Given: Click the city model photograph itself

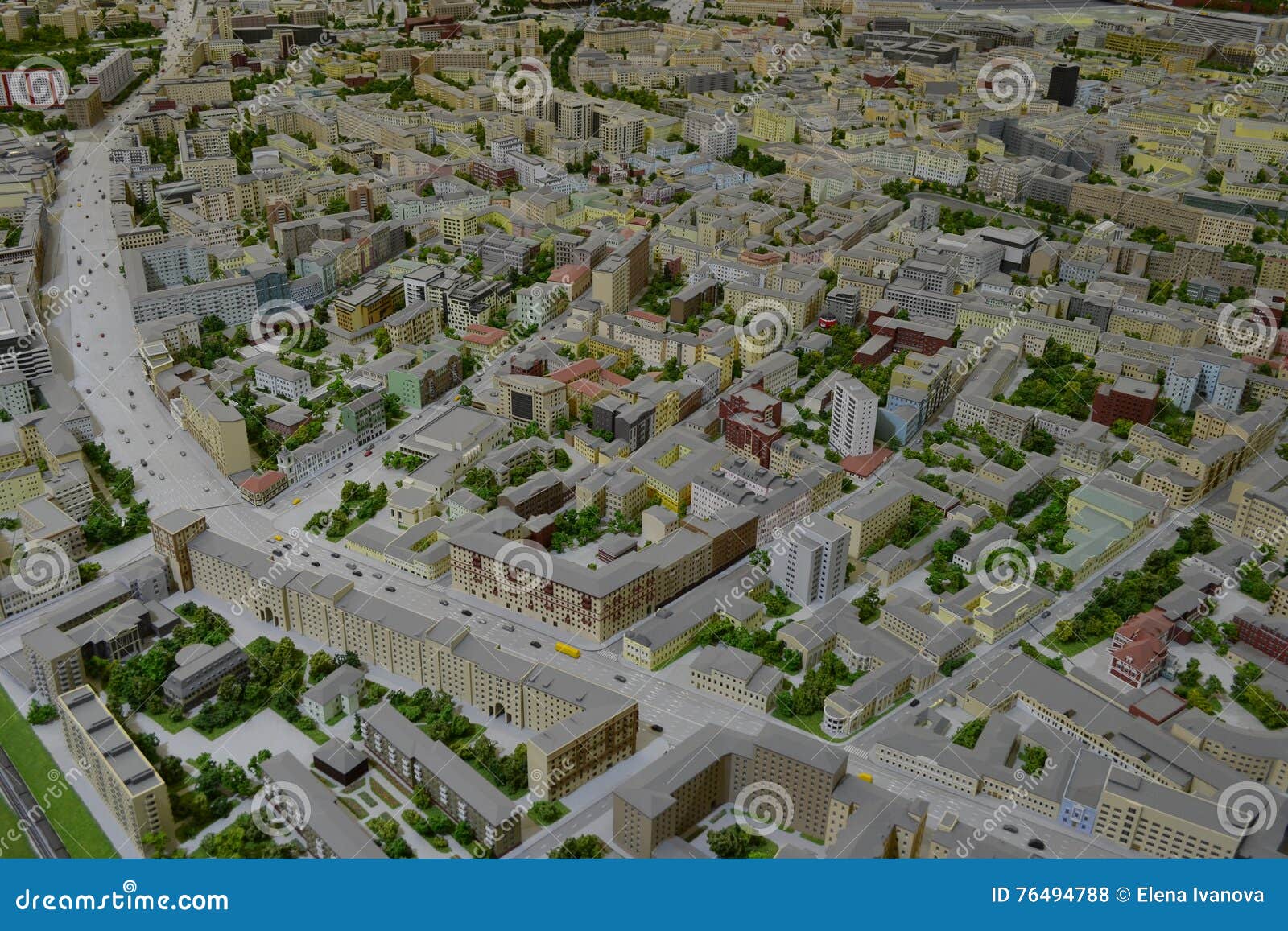Looking at the screenshot, I should 644,402.
